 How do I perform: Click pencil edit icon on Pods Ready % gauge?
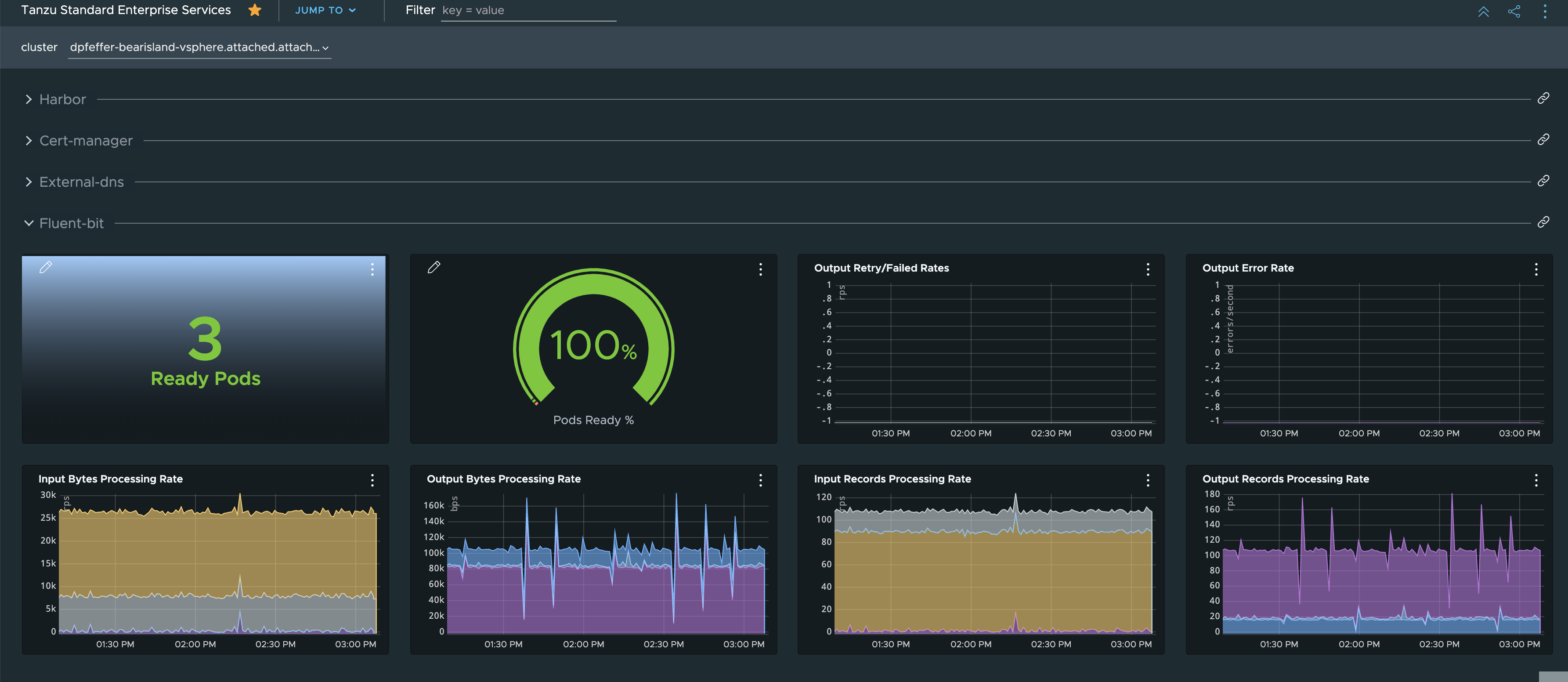tap(434, 267)
